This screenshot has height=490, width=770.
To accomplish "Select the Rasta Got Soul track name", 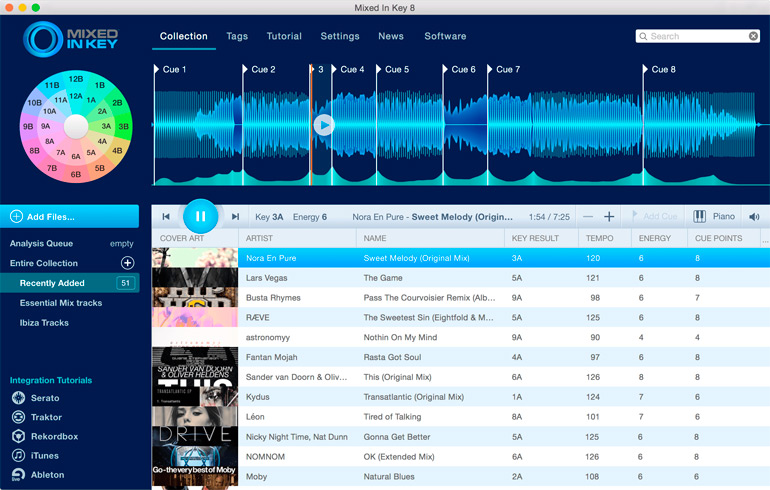I will (392, 357).
